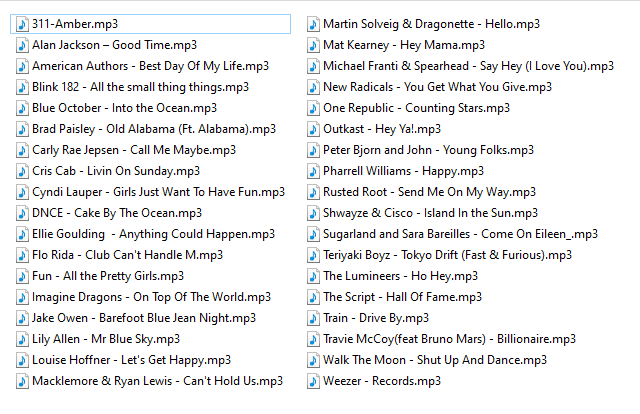The height and width of the screenshot is (414, 640).
Task: Click the Brad Paisley file's mp3 icon
Action: coord(22,129)
